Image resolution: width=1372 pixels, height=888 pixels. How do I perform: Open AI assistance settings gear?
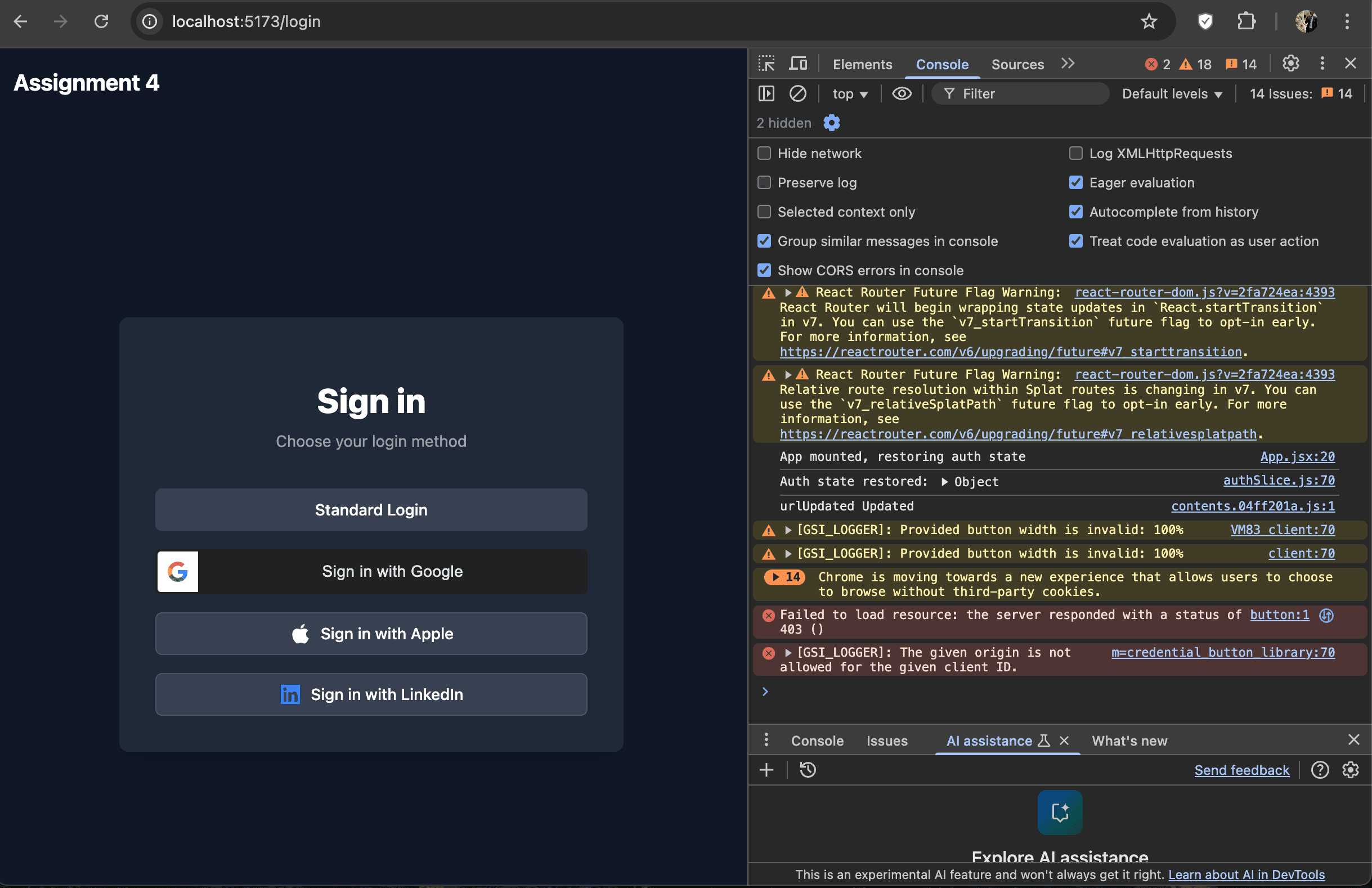tap(1350, 770)
